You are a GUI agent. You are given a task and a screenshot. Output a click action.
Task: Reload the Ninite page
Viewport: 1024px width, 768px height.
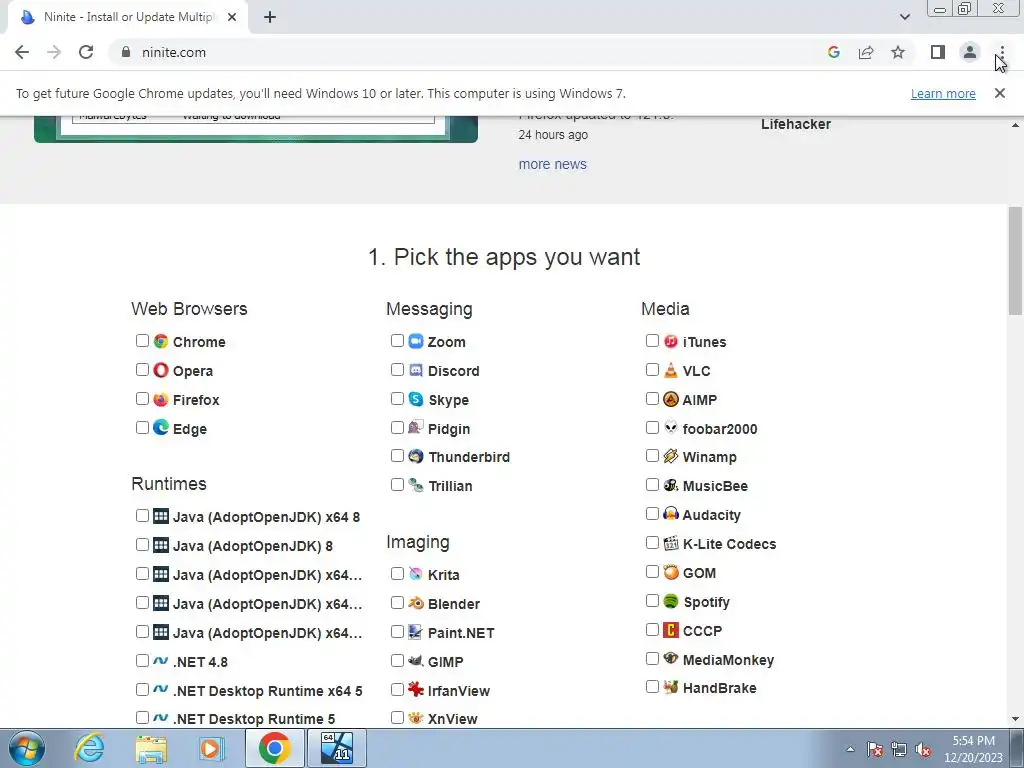click(86, 52)
